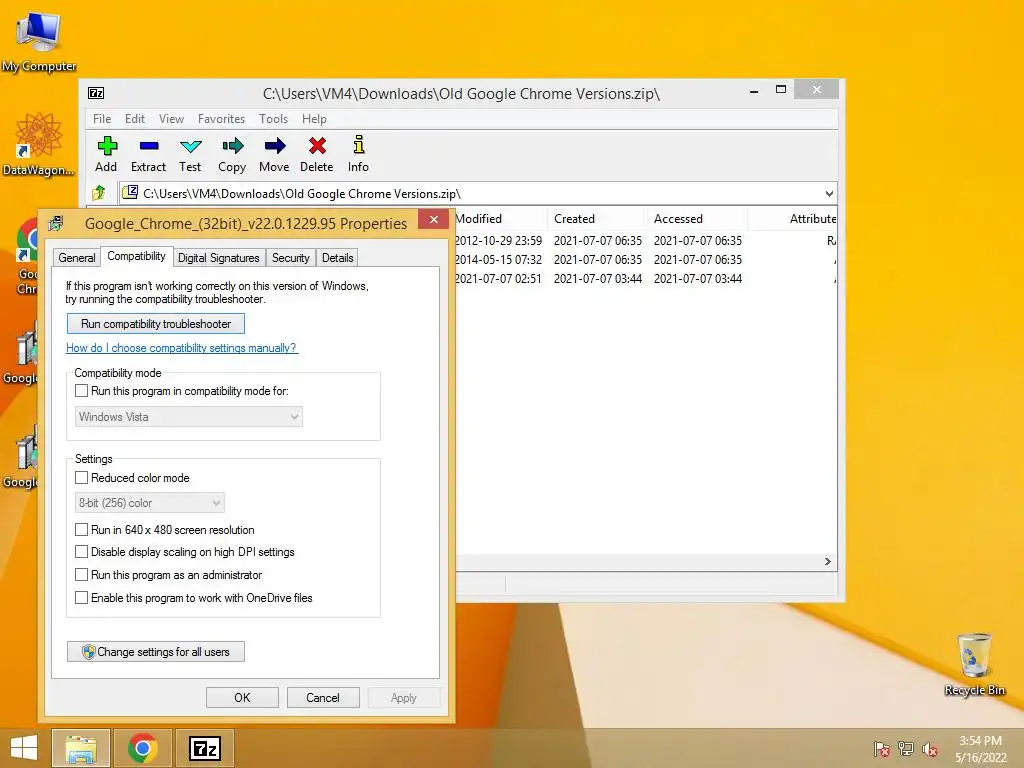Image resolution: width=1024 pixels, height=768 pixels.
Task: Launch Chrome from the taskbar
Action: [142, 748]
